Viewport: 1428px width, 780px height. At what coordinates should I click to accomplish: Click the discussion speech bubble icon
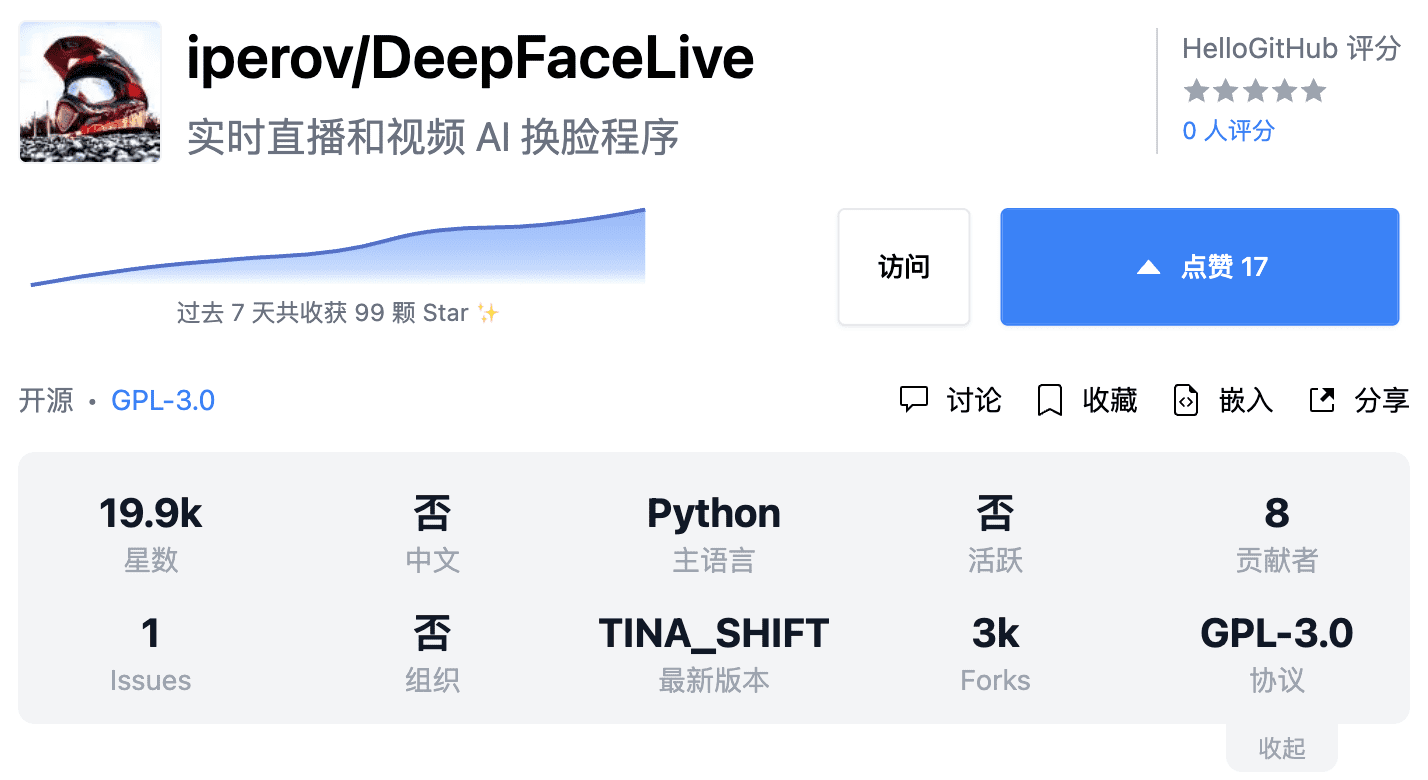click(914, 400)
